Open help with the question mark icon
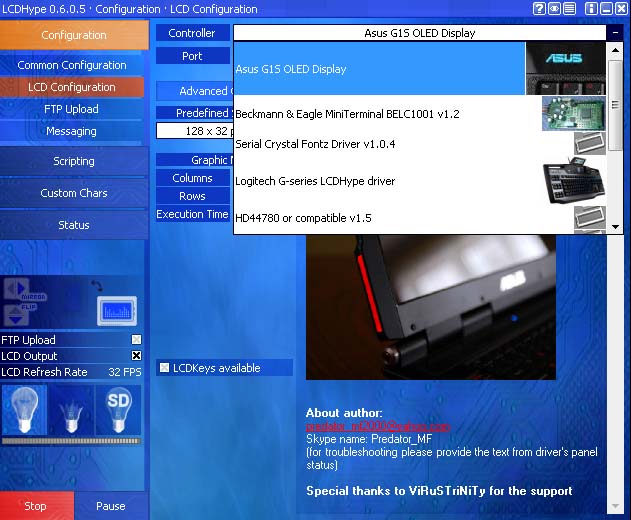 [539, 8]
